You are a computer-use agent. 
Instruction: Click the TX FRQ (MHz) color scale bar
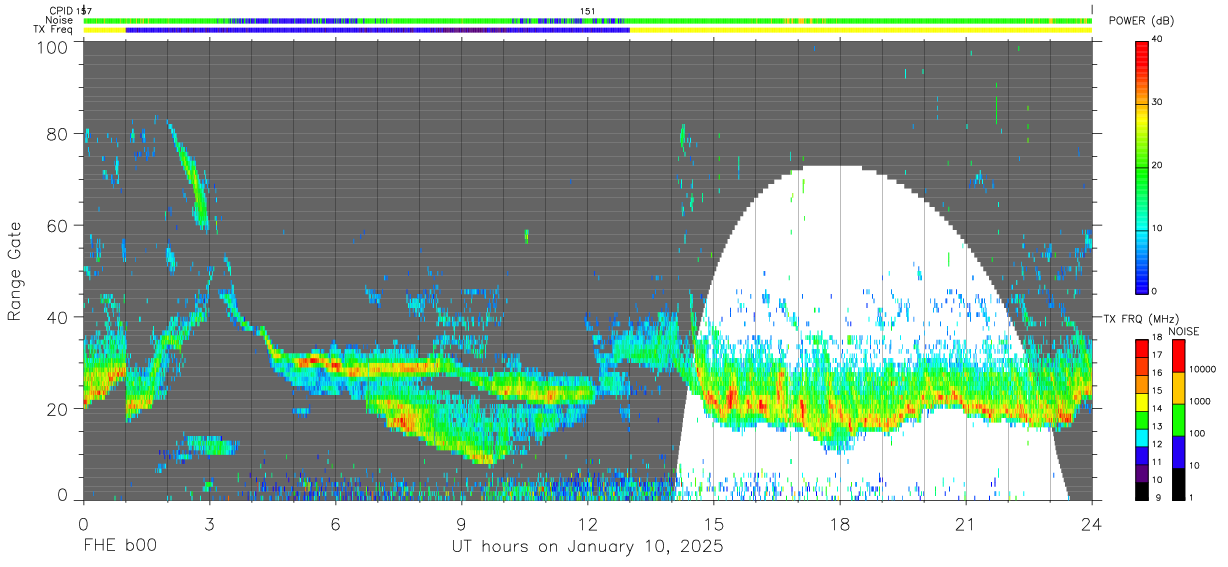click(x=1143, y=419)
